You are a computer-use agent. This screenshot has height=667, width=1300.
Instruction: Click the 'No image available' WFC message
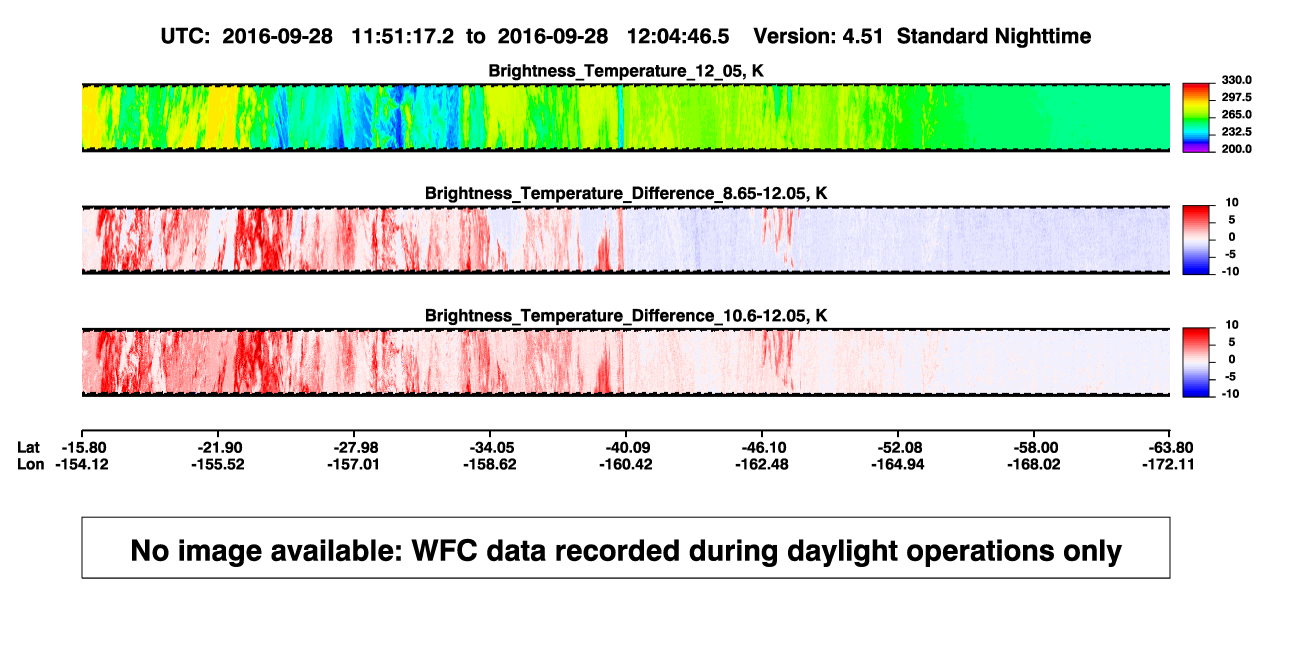tap(626, 551)
